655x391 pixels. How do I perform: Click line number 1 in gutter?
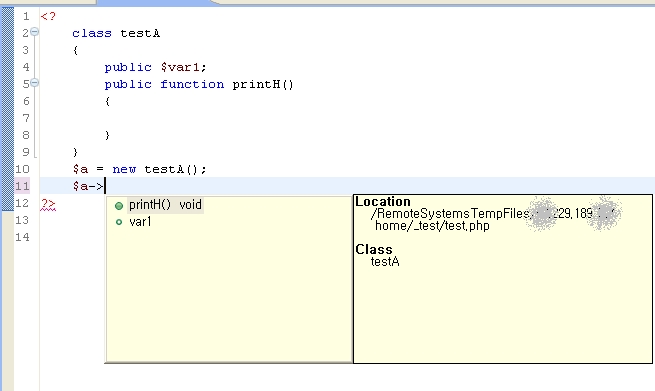click(x=26, y=16)
